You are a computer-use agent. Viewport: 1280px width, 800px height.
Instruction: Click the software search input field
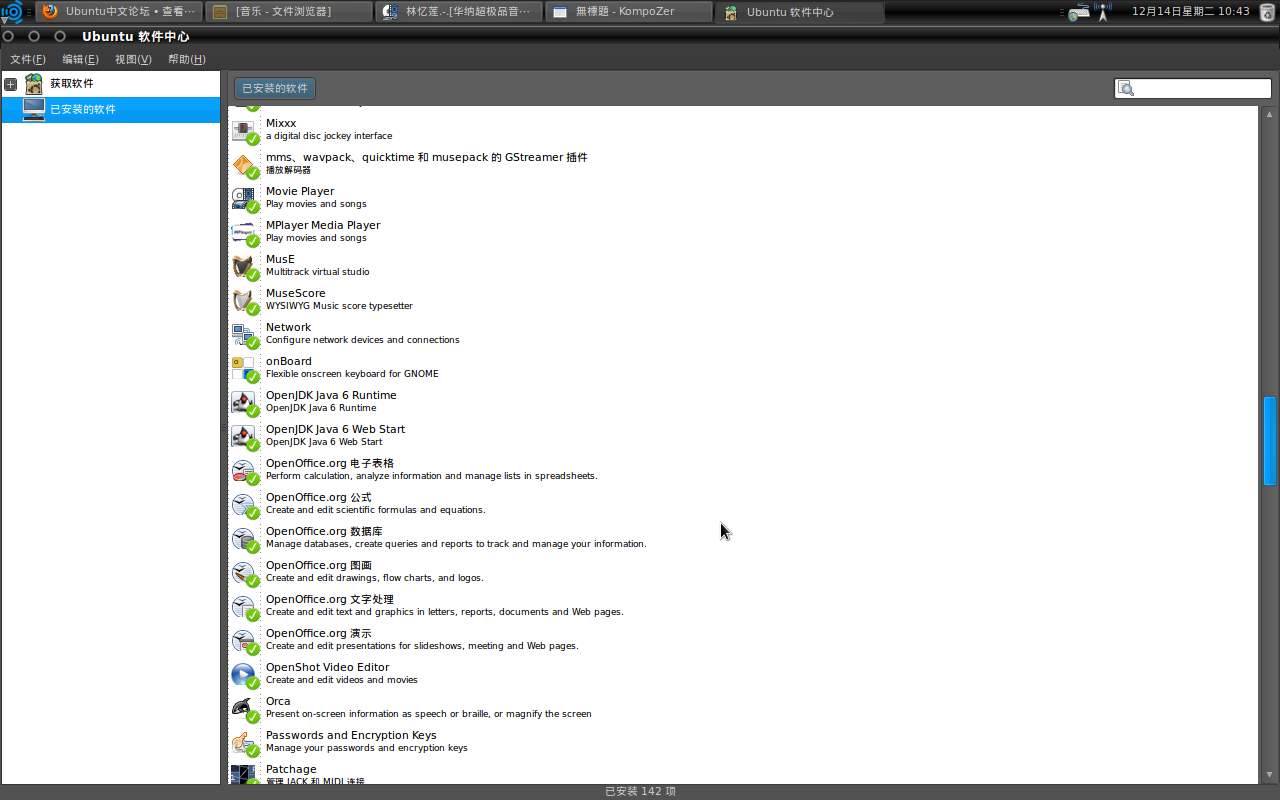[x=1193, y=89]
